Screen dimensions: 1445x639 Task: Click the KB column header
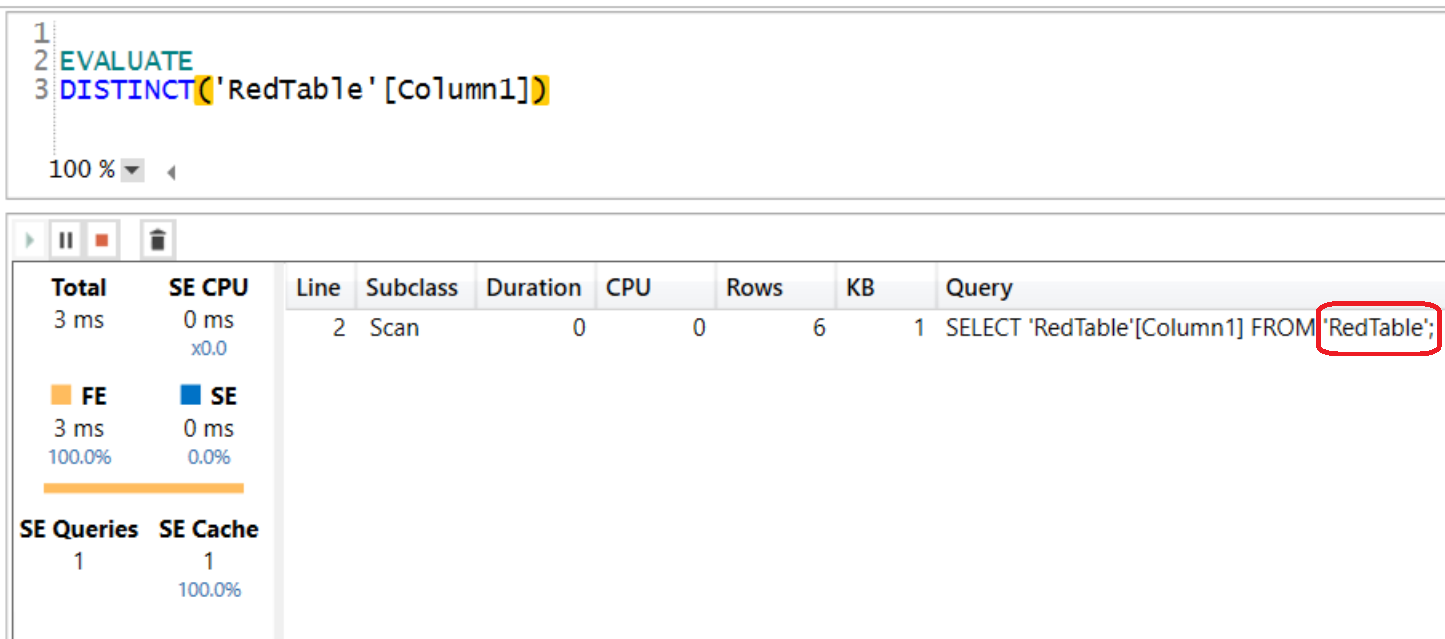[860, 288]
